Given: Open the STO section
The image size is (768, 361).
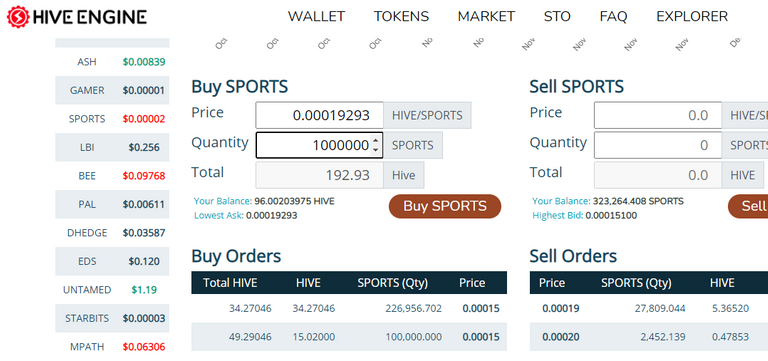Looking at the screenshot, I should pos(557,17).
